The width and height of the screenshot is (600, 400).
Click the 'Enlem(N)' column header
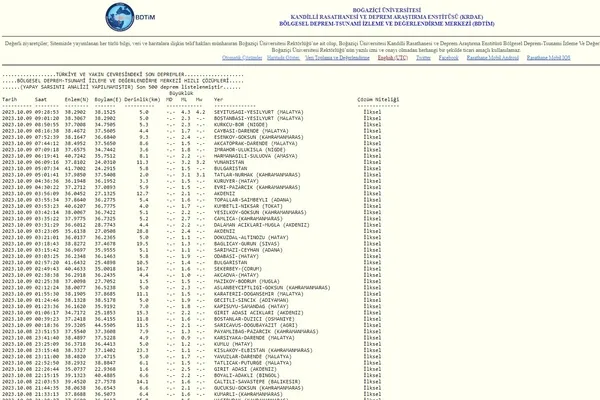pyautogui.click(x=77, y=100)
